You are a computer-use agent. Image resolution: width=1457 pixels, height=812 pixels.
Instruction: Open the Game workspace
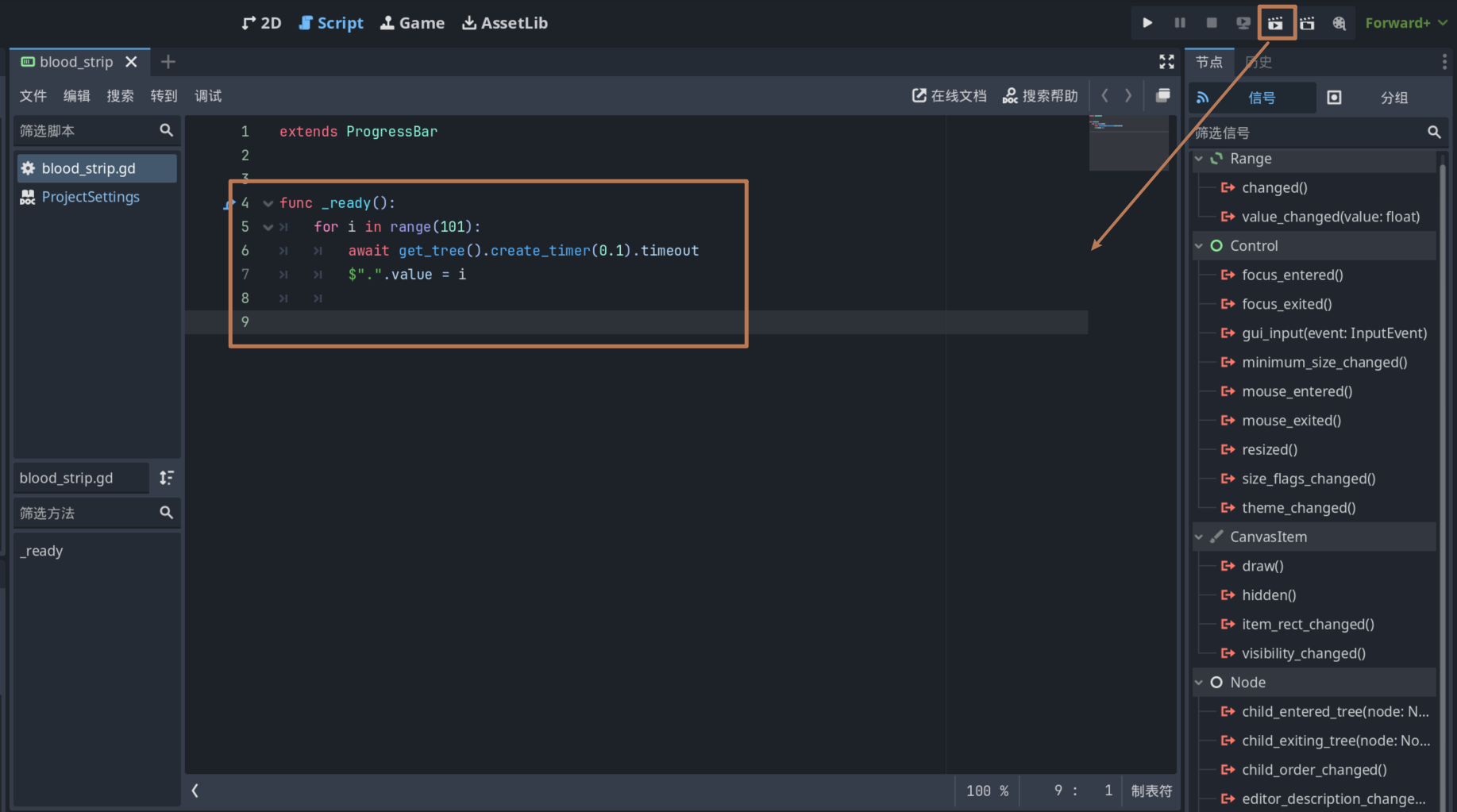pos(412,23)
